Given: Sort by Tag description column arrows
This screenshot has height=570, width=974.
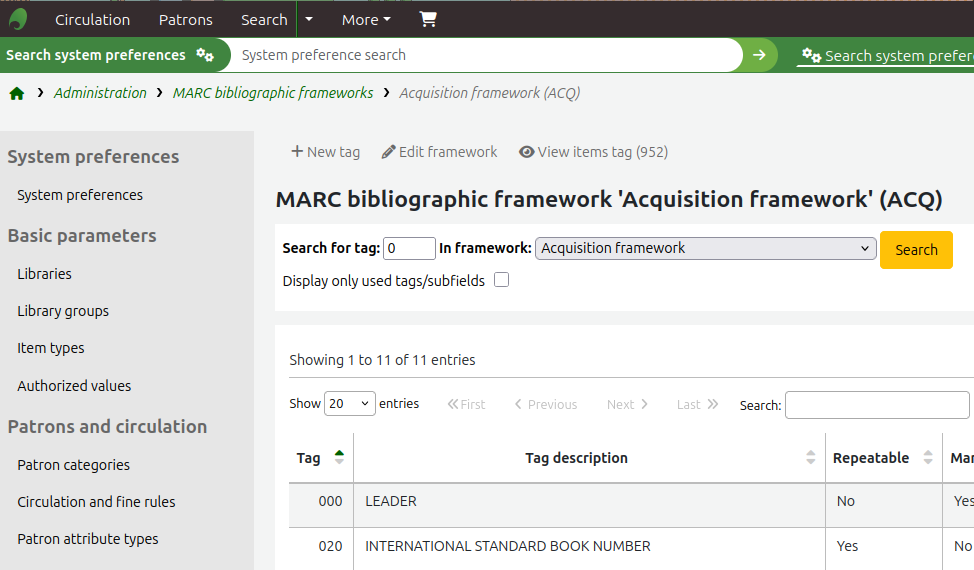Looking at the screenshot, I should [x=810, y=458].
